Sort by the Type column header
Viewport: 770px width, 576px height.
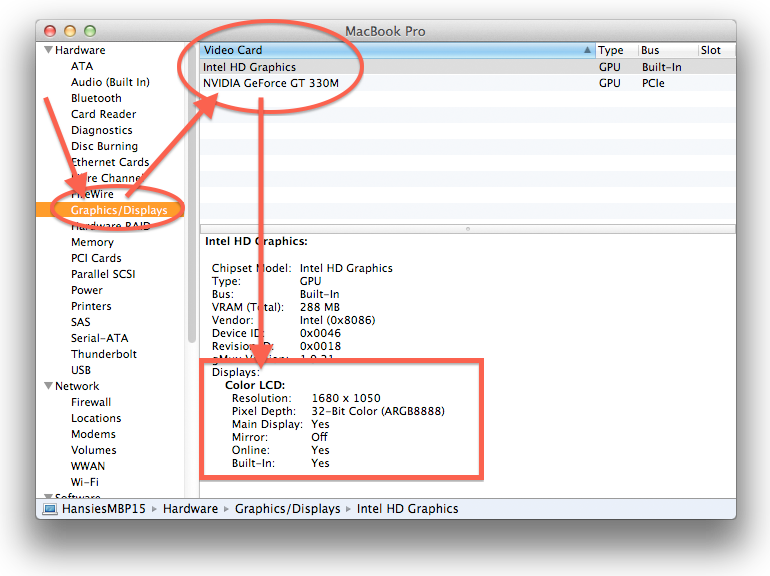coord(616,50)
